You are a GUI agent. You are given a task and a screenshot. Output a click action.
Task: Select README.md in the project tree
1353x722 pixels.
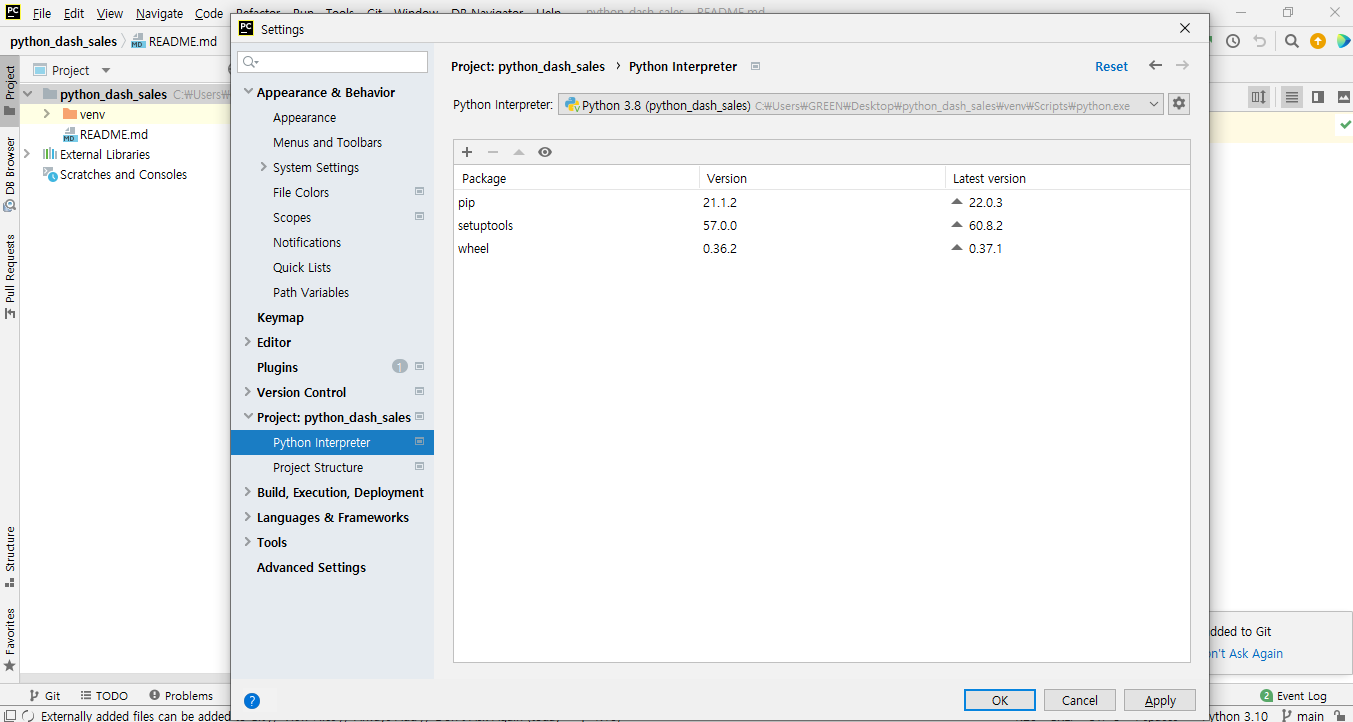click(x=113, y=134)
